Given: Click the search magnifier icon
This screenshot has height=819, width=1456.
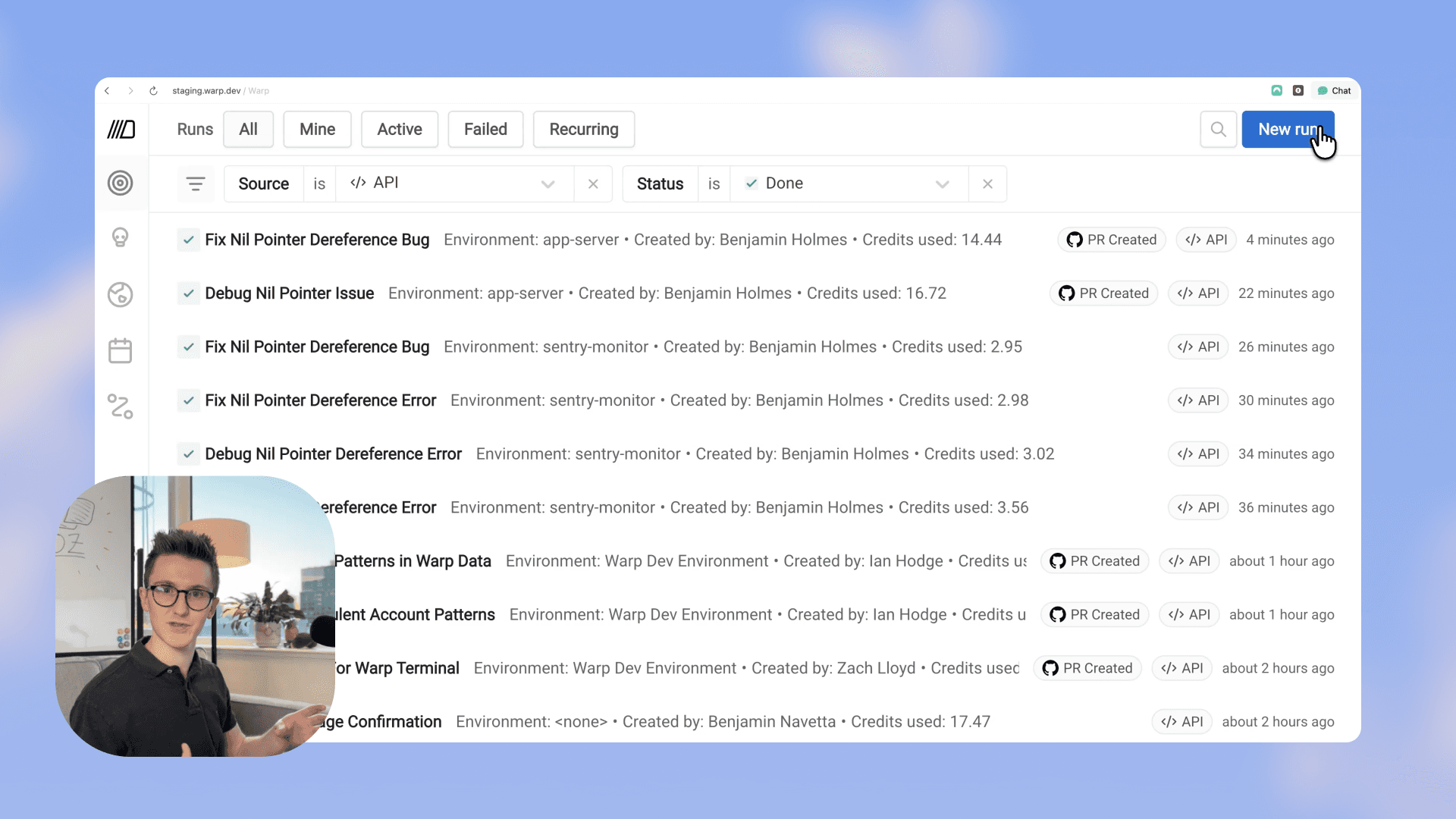Looking at the screenshot, I should pos(1218,130).
